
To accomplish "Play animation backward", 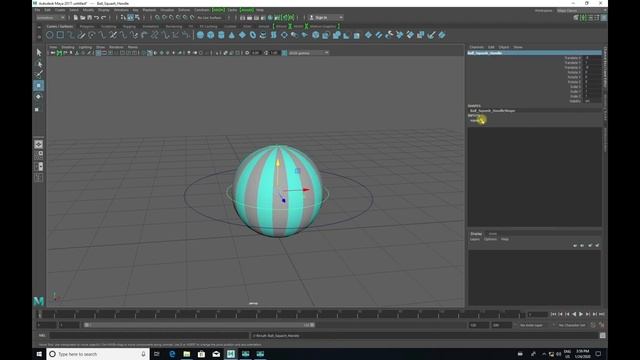I will pyautogui.click(x=574, y=314).
